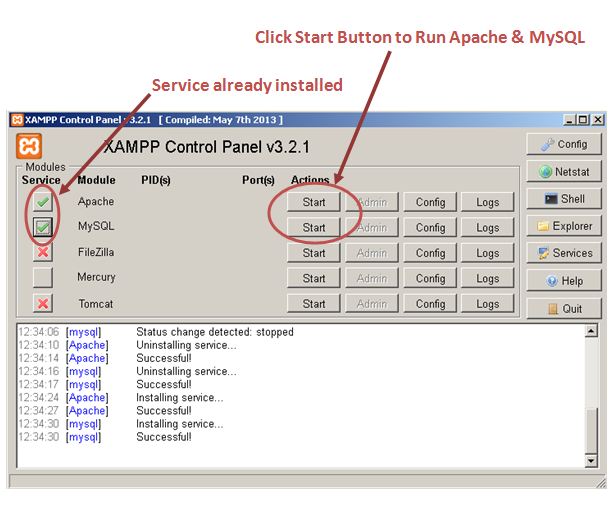Launch the Shell
Viewport: 616px width, 515px height.
(564, 198)
